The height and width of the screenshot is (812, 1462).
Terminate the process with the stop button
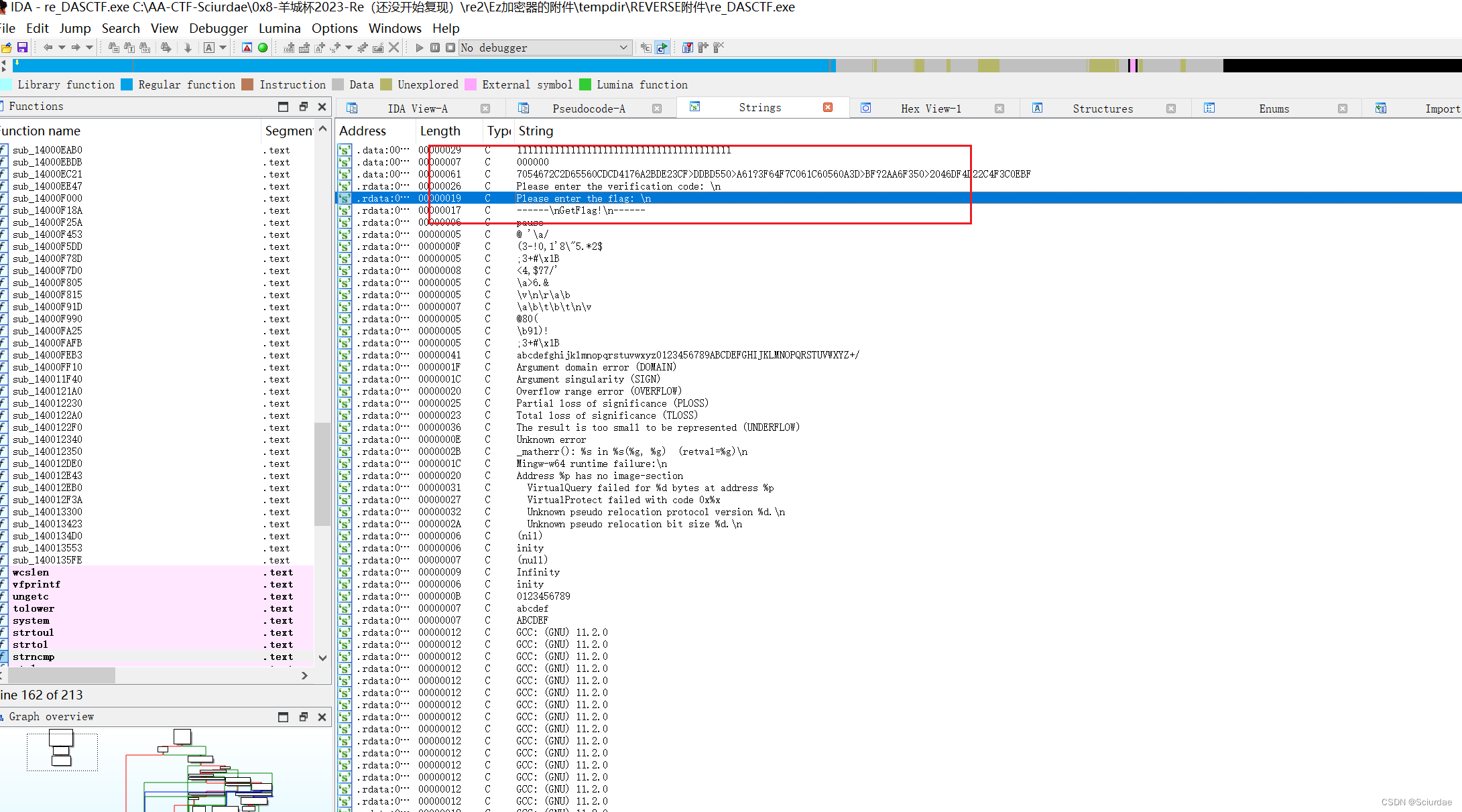[x=450, y=48]
